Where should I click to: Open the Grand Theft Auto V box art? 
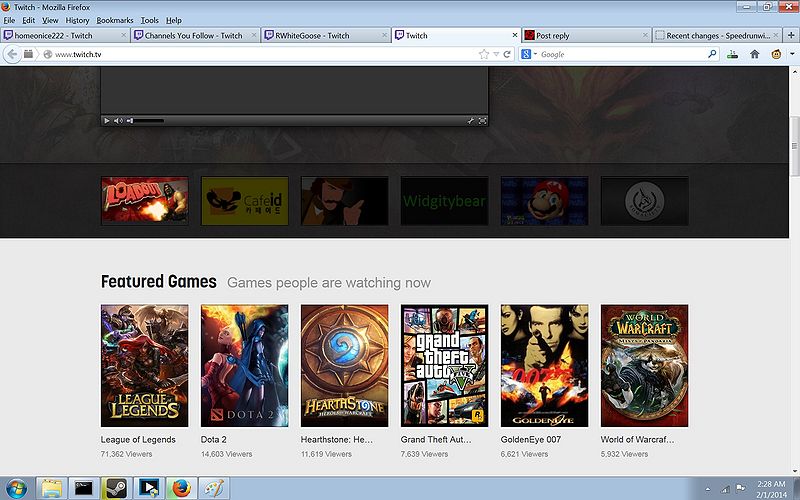point(444,365)
